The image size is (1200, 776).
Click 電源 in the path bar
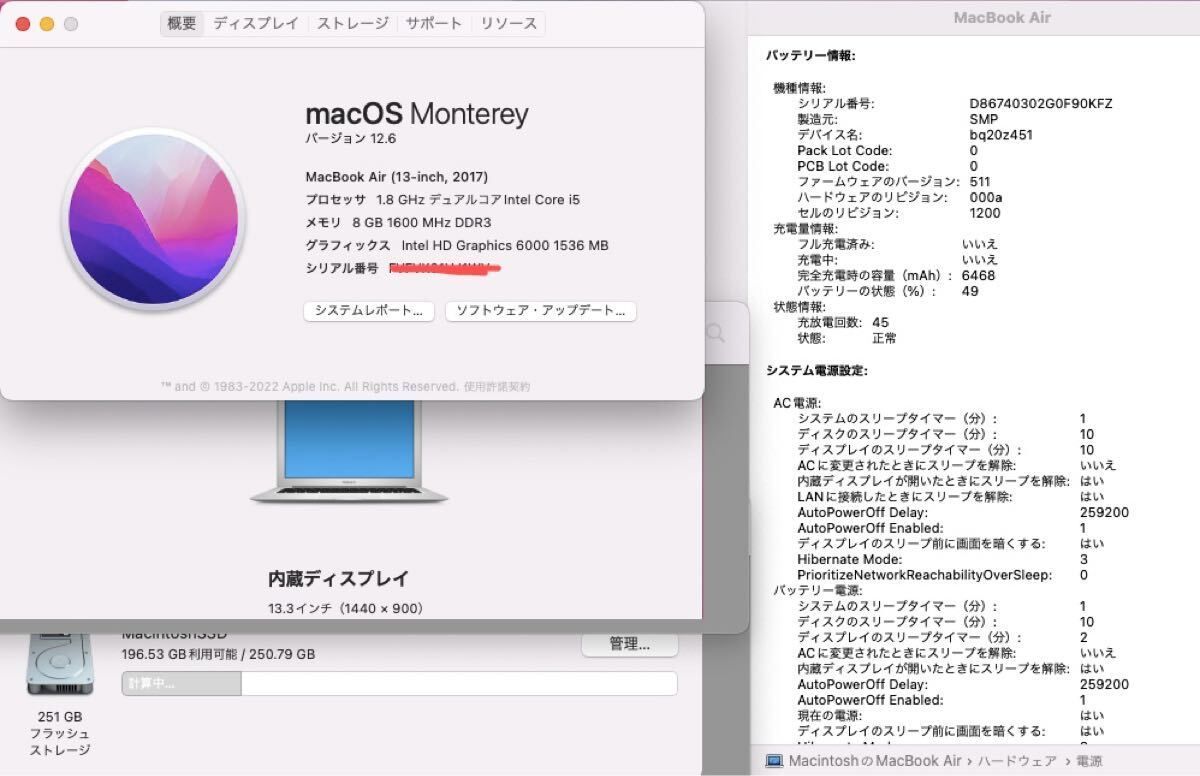(x=1089, y=761)
